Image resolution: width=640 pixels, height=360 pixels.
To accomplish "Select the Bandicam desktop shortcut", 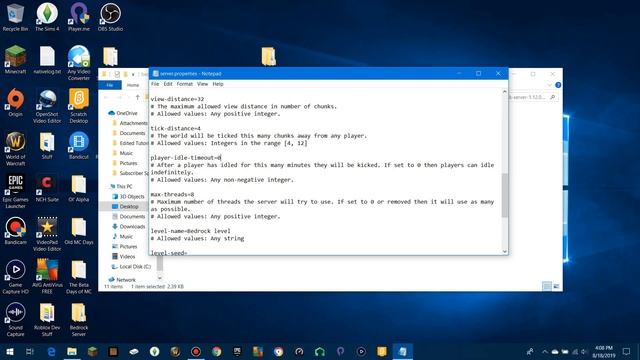I will pos(15,231).
